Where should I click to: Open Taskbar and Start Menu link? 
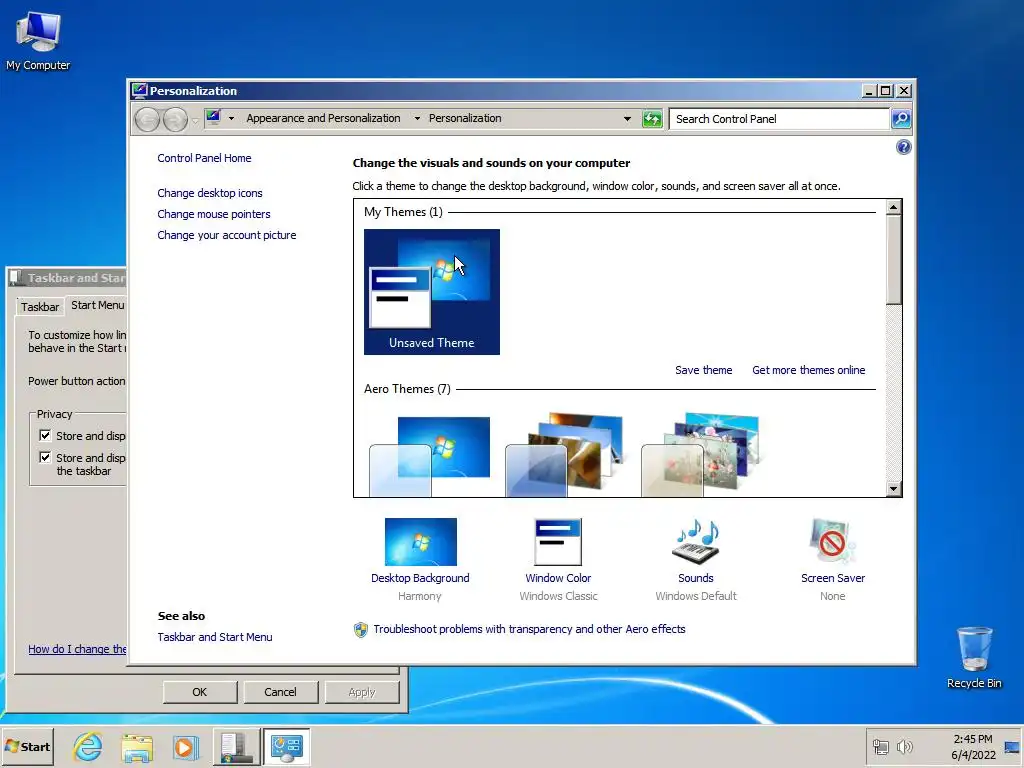(215, 637)
